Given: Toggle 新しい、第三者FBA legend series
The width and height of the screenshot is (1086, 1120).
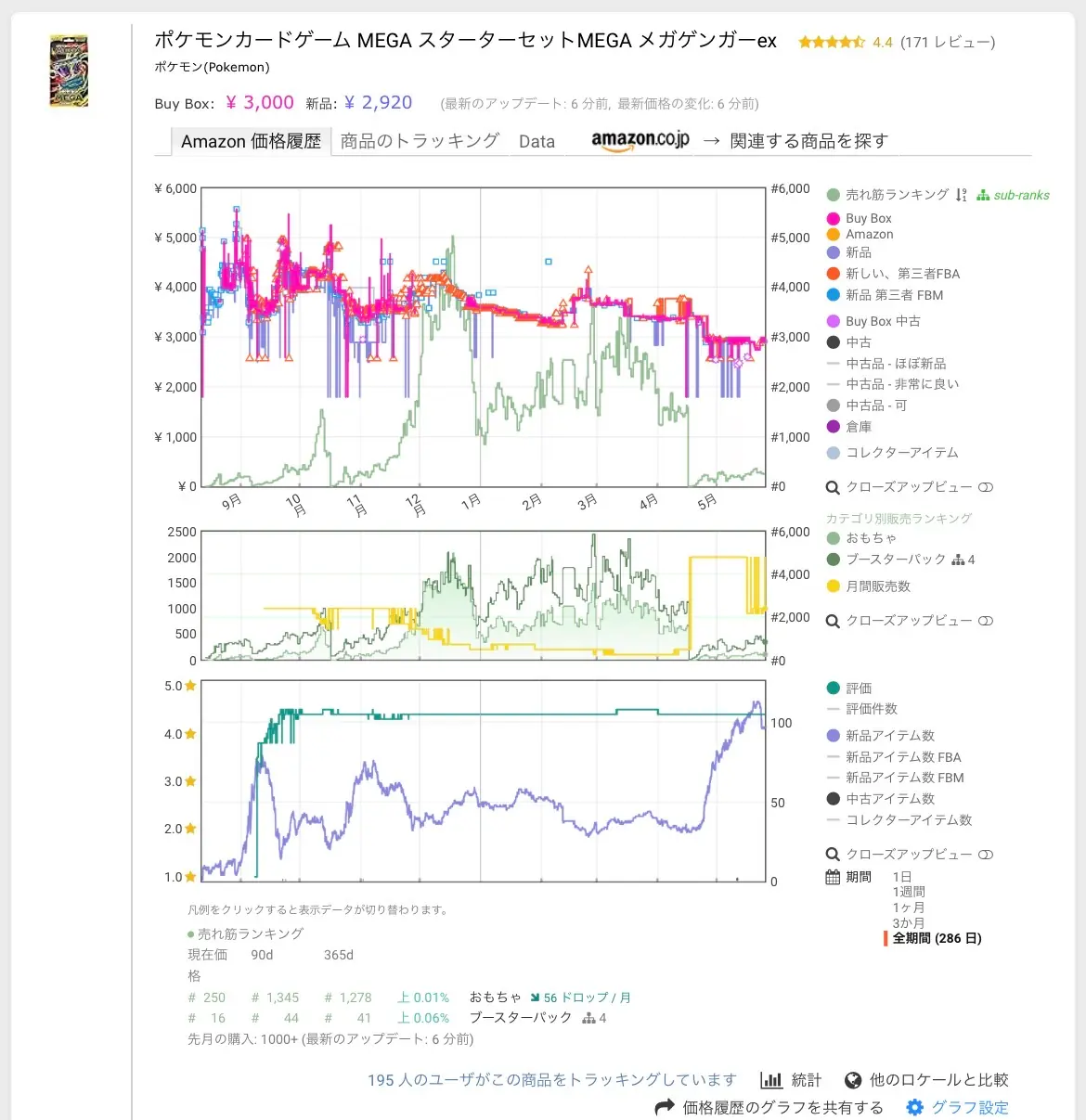Looking at the screenshot, I should tap(893, 274).
